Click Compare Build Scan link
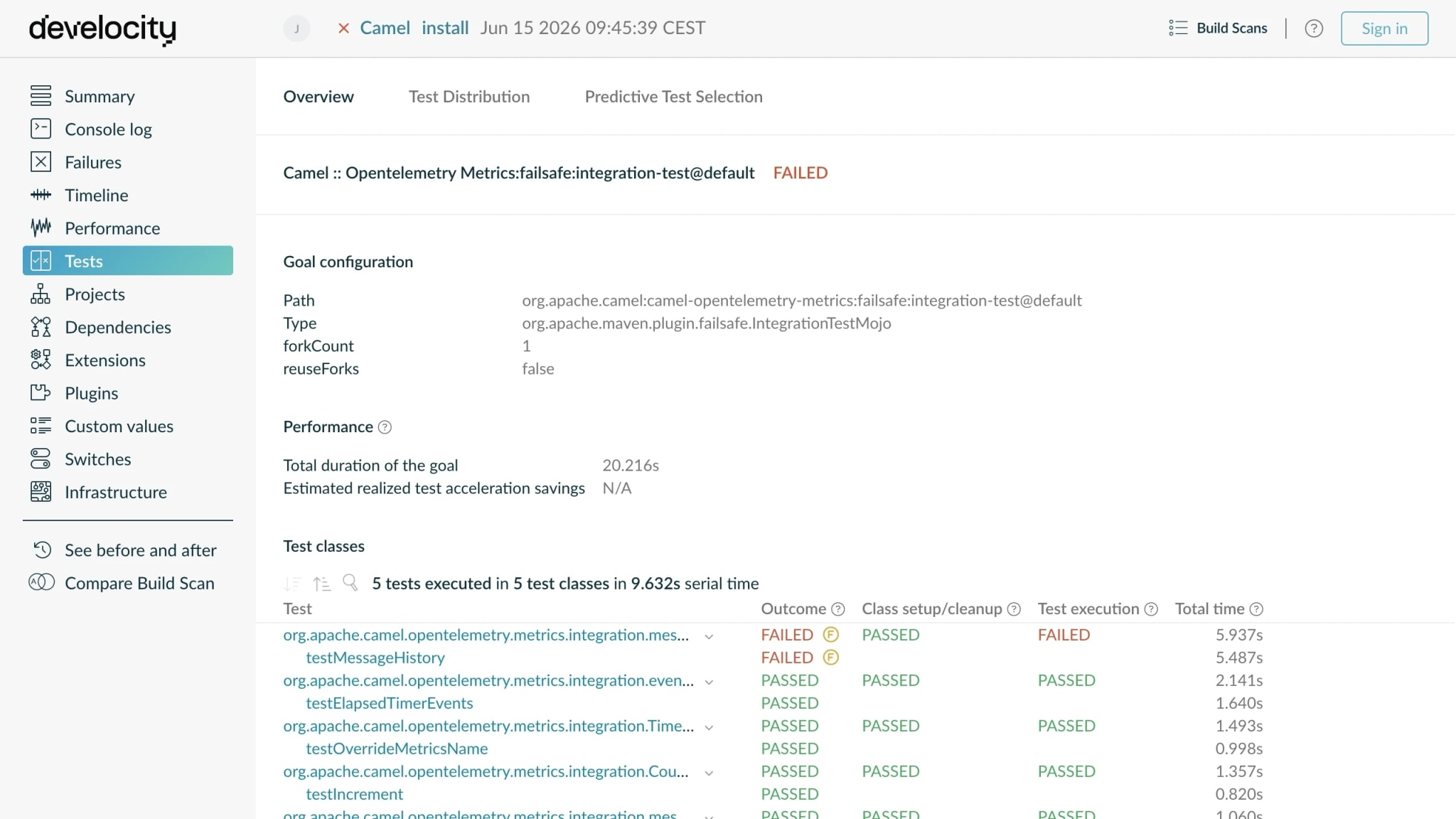 click(x=139, y=583)
